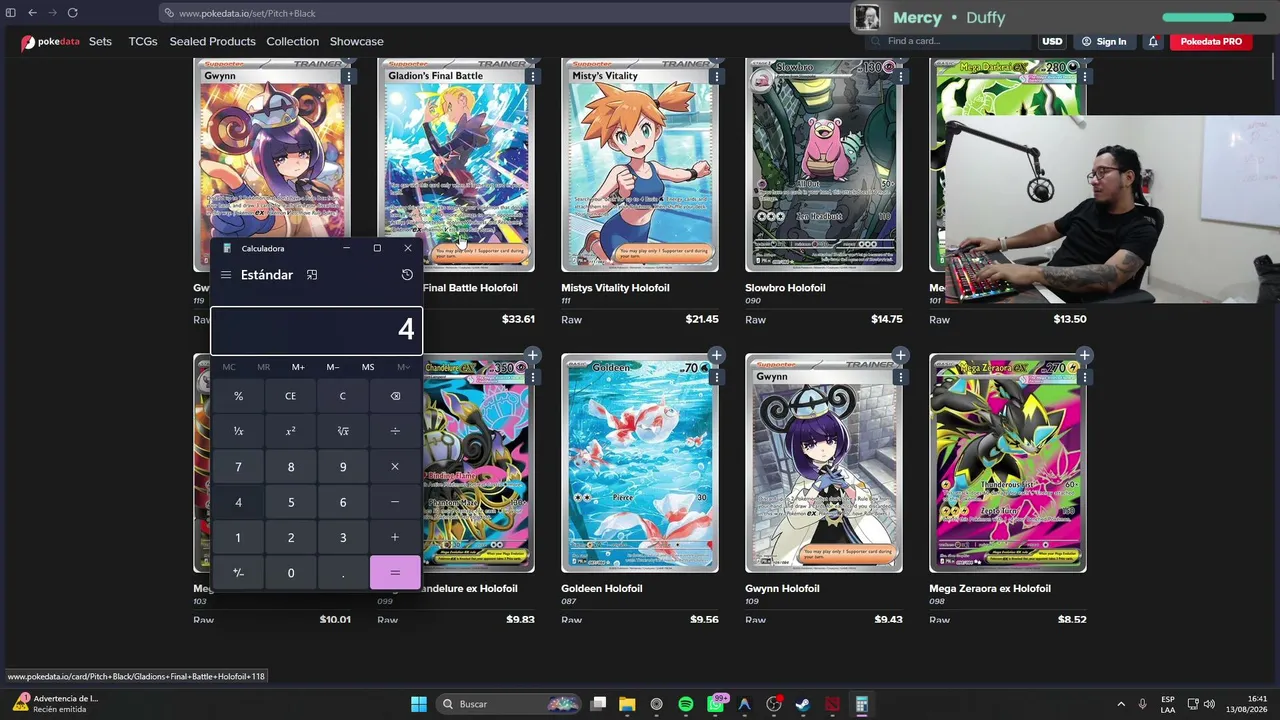Open the Windows Start menu

[x=419, y=704]
